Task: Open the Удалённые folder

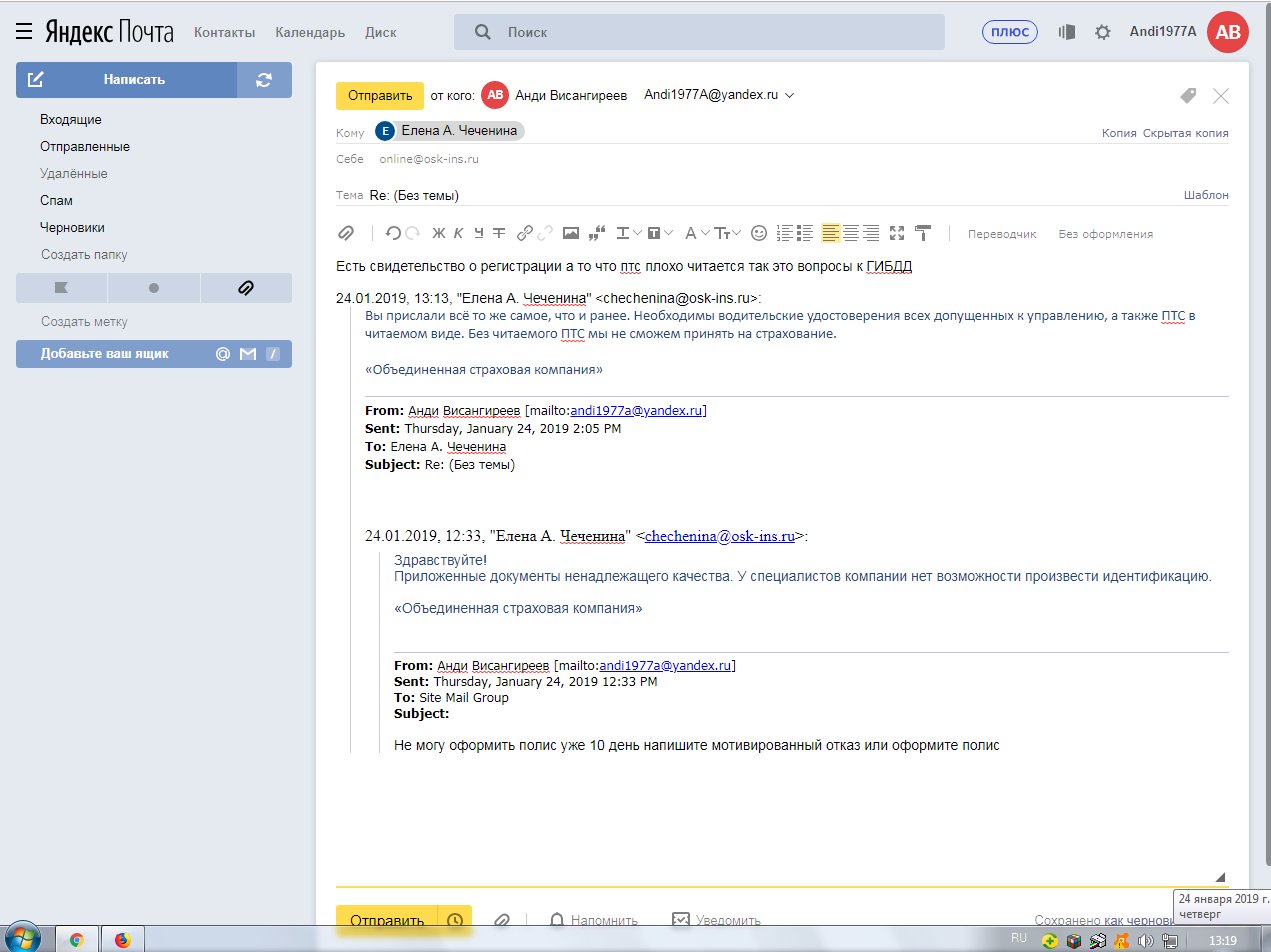Action: pyautogui.click(x=74, y=174)
